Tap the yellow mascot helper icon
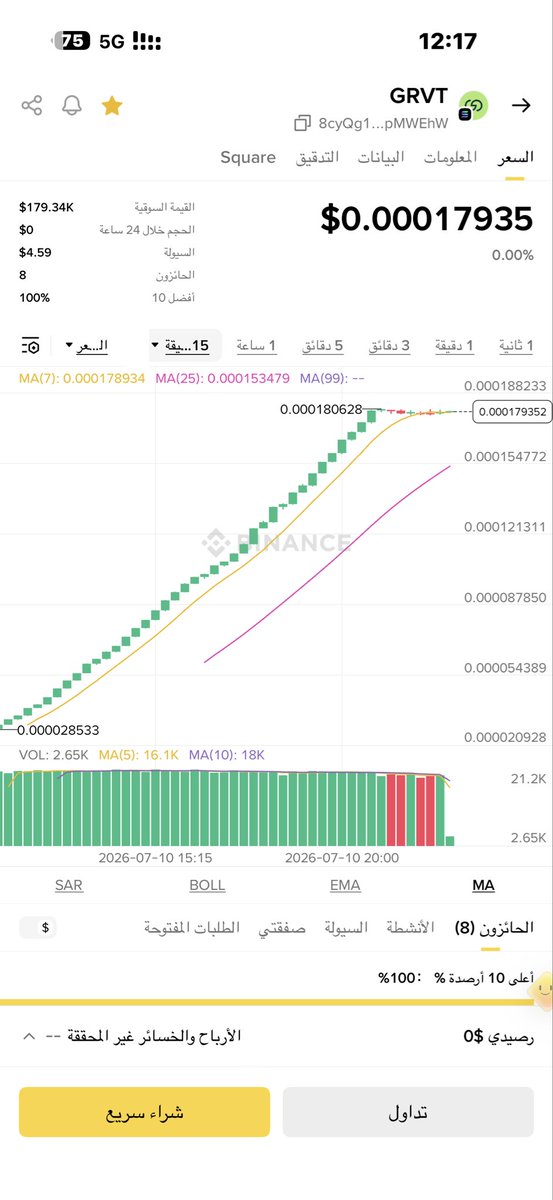Screen dimensions: 553x1200 (540, 992)
